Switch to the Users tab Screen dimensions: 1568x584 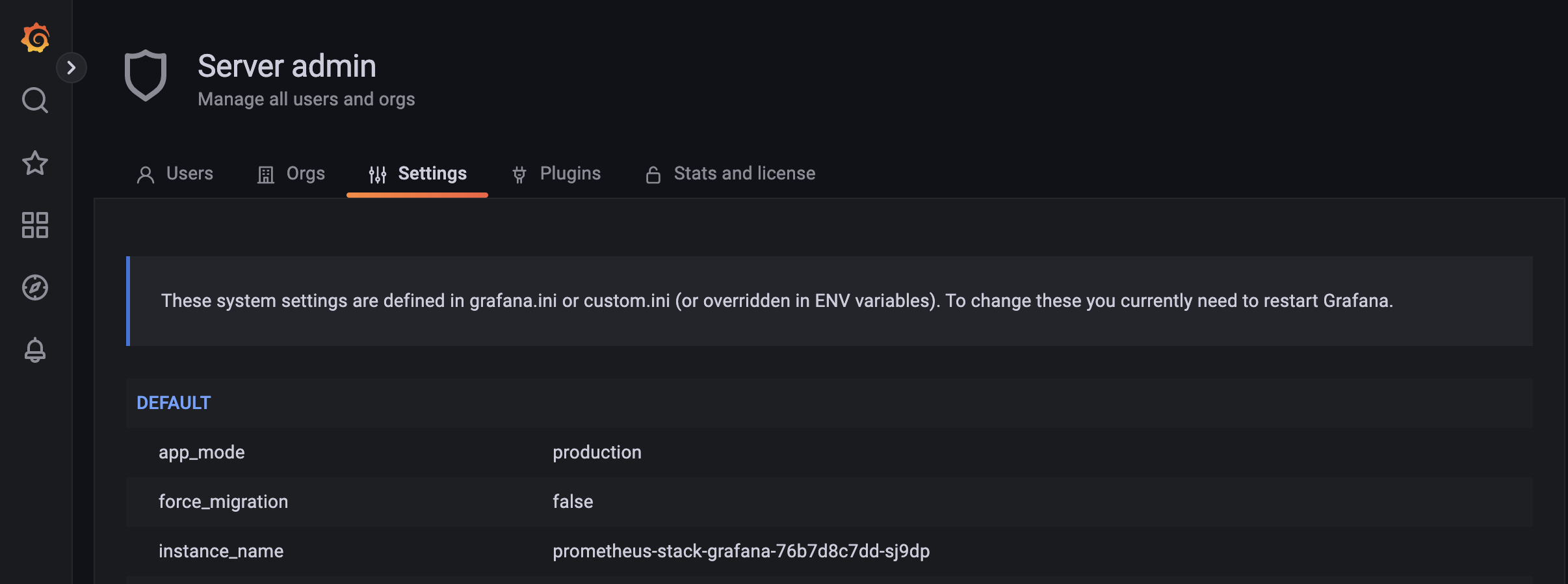pos(189,174)
